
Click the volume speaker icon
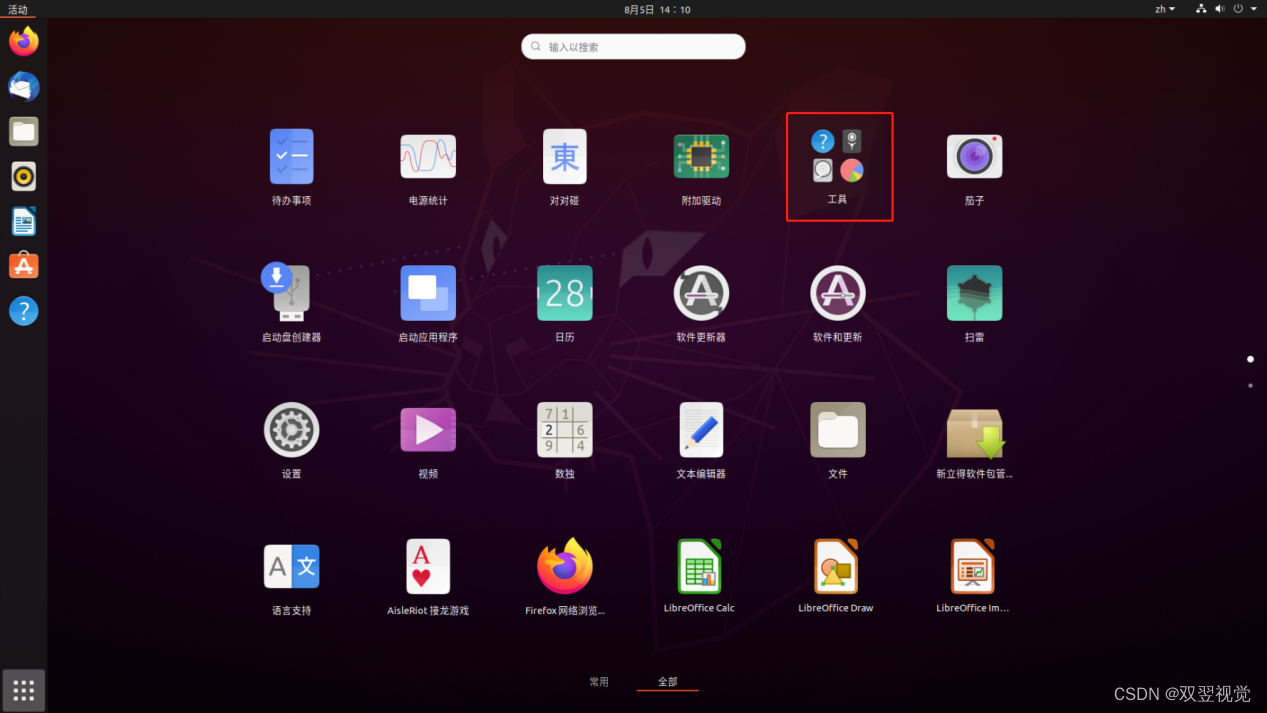pyautogui.click(x=1220, y=9)
